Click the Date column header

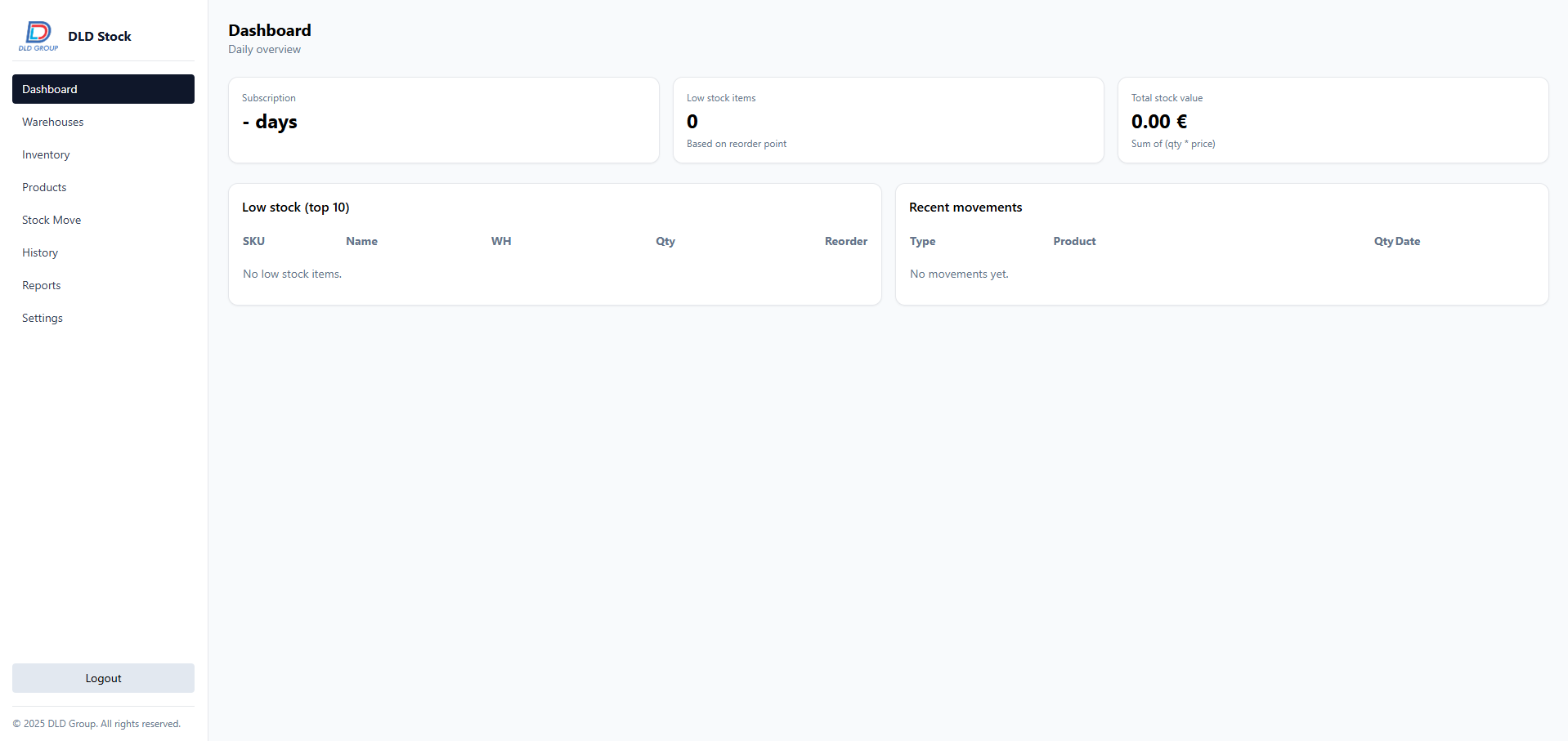(1408, 241)
